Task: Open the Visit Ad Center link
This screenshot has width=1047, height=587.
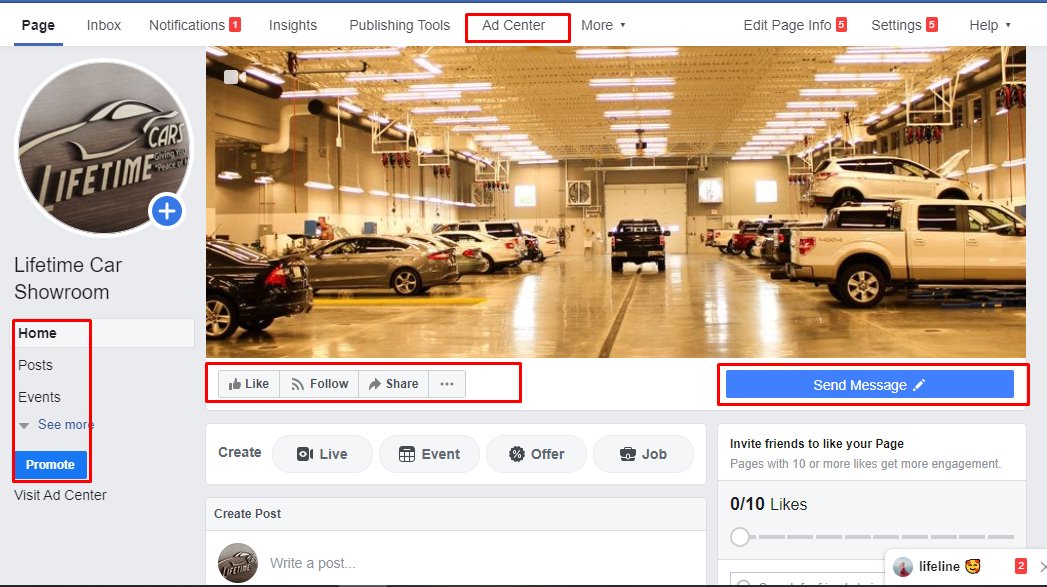Action: point(60,496)
